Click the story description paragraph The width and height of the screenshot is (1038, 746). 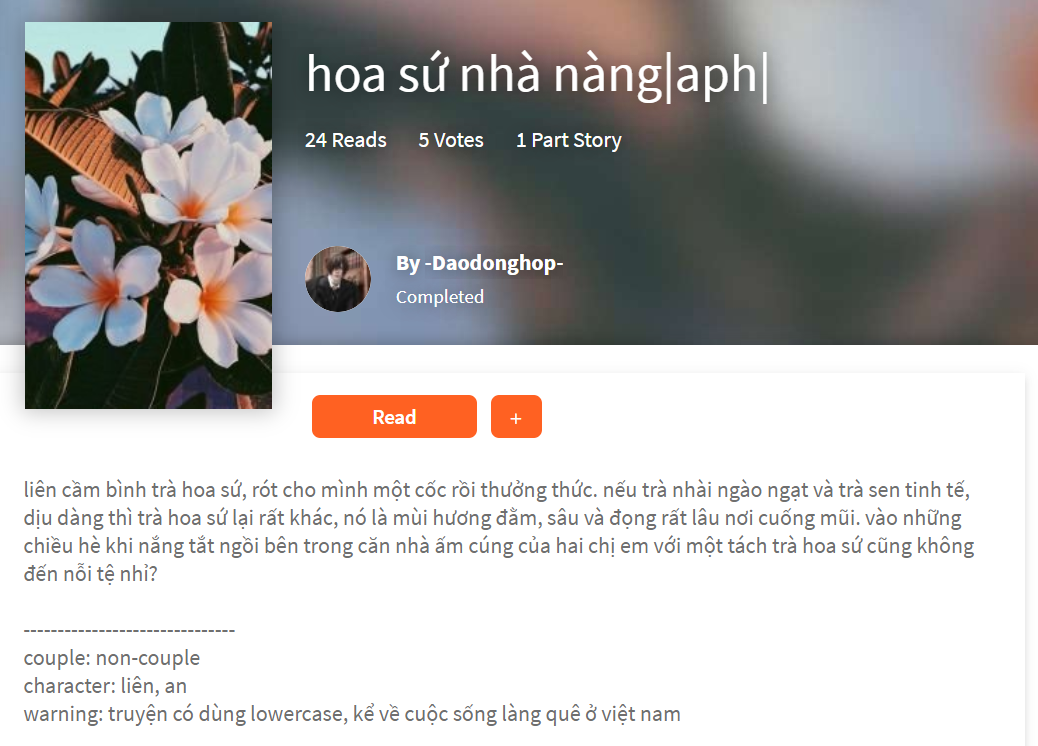[x=499, y=532]
